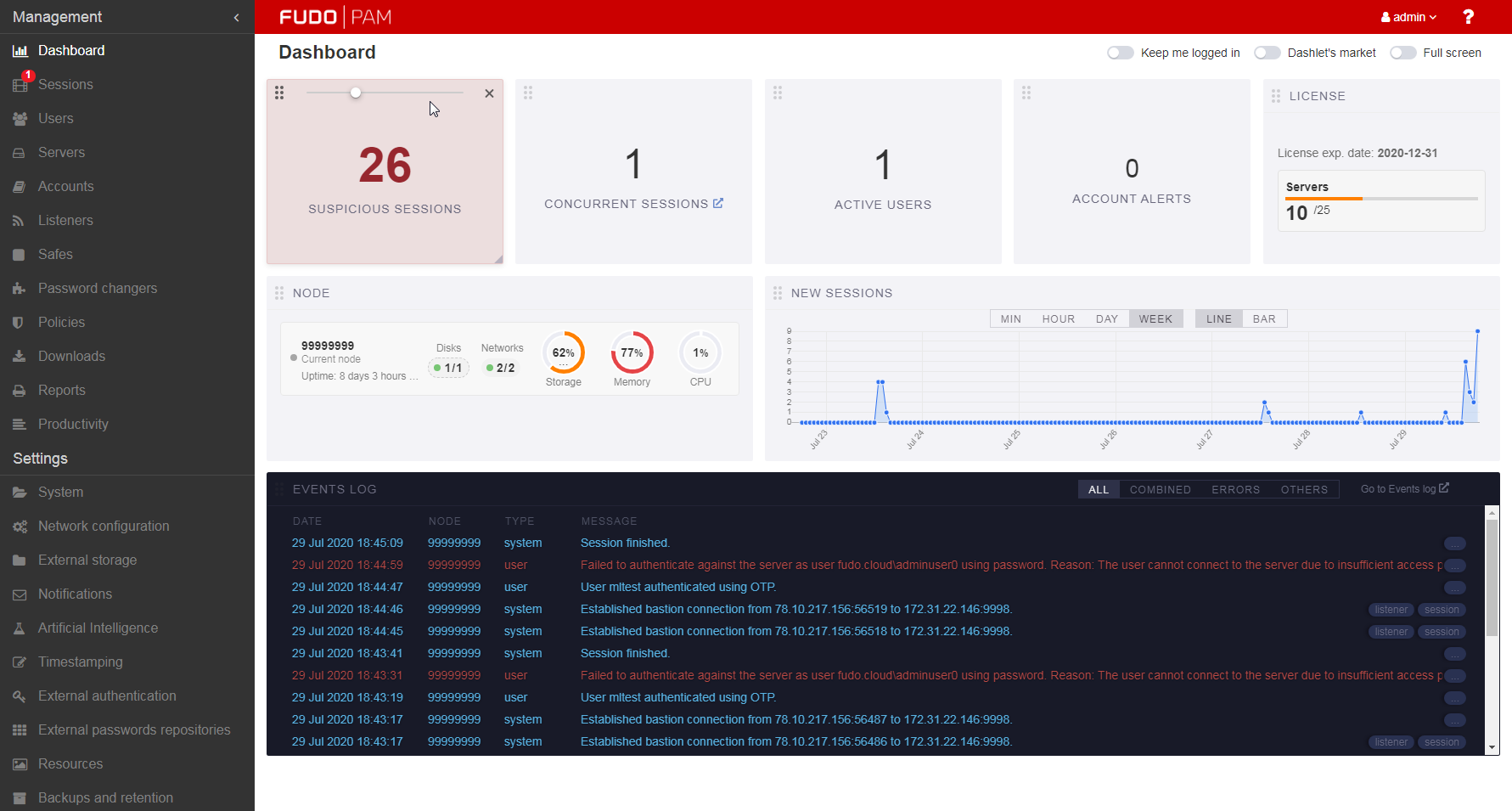Click the Disks 1/1 status indicator
This screenshot has width=1512, height=811.
coord(448,368)
